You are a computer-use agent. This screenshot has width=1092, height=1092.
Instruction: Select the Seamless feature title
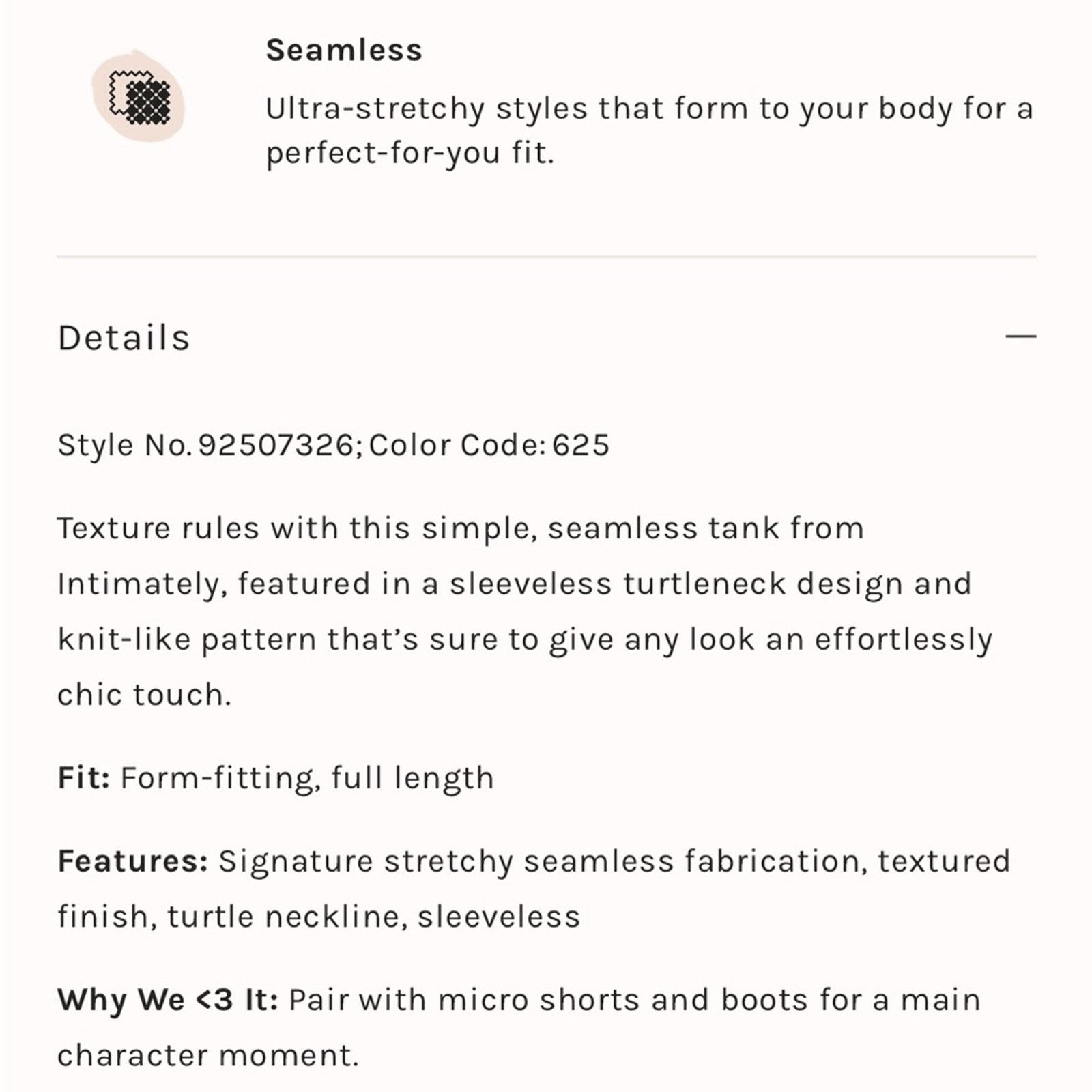pyautogui.click(x=344, y=50)
